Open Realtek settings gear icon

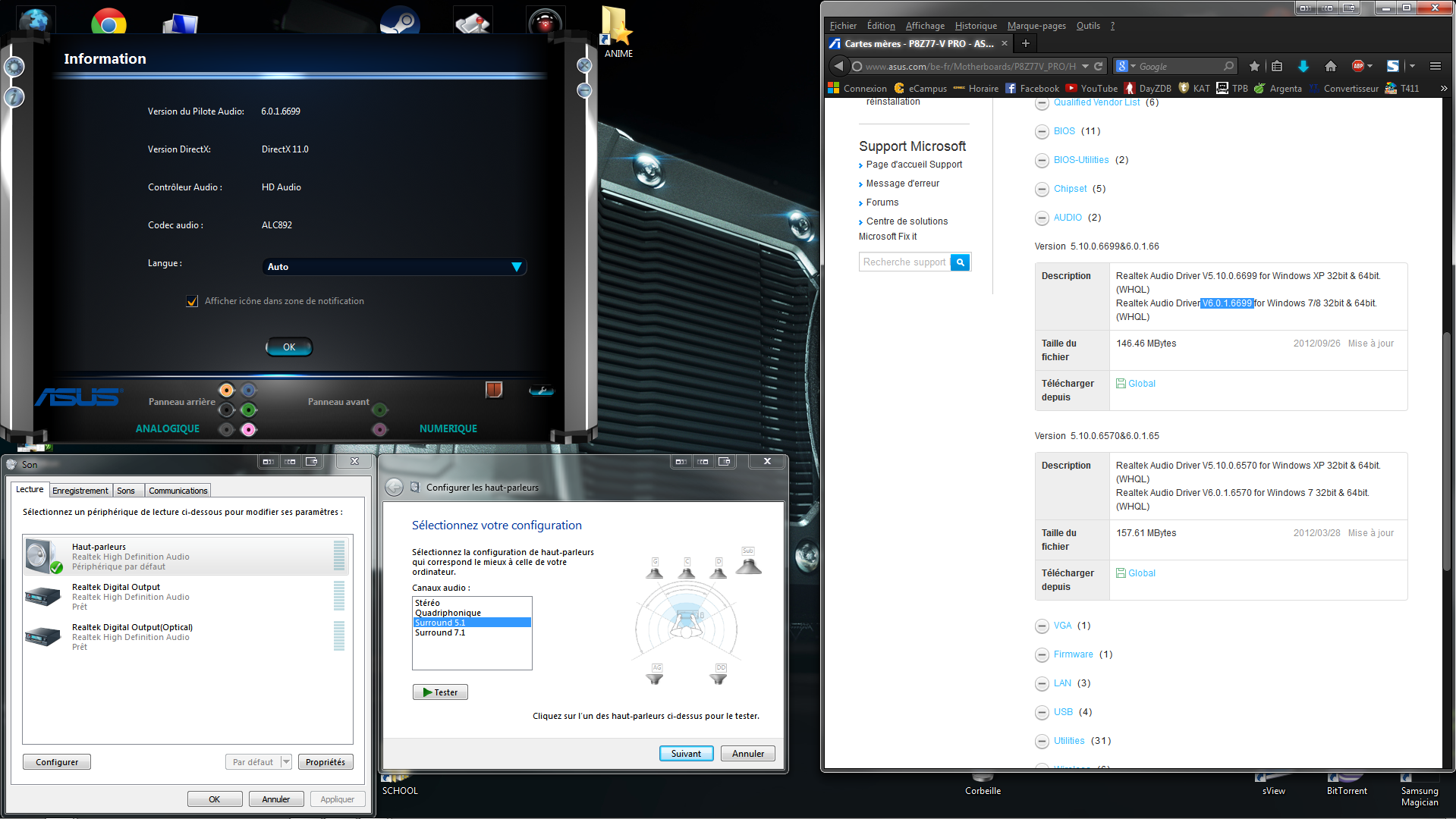tap(14, 67)
